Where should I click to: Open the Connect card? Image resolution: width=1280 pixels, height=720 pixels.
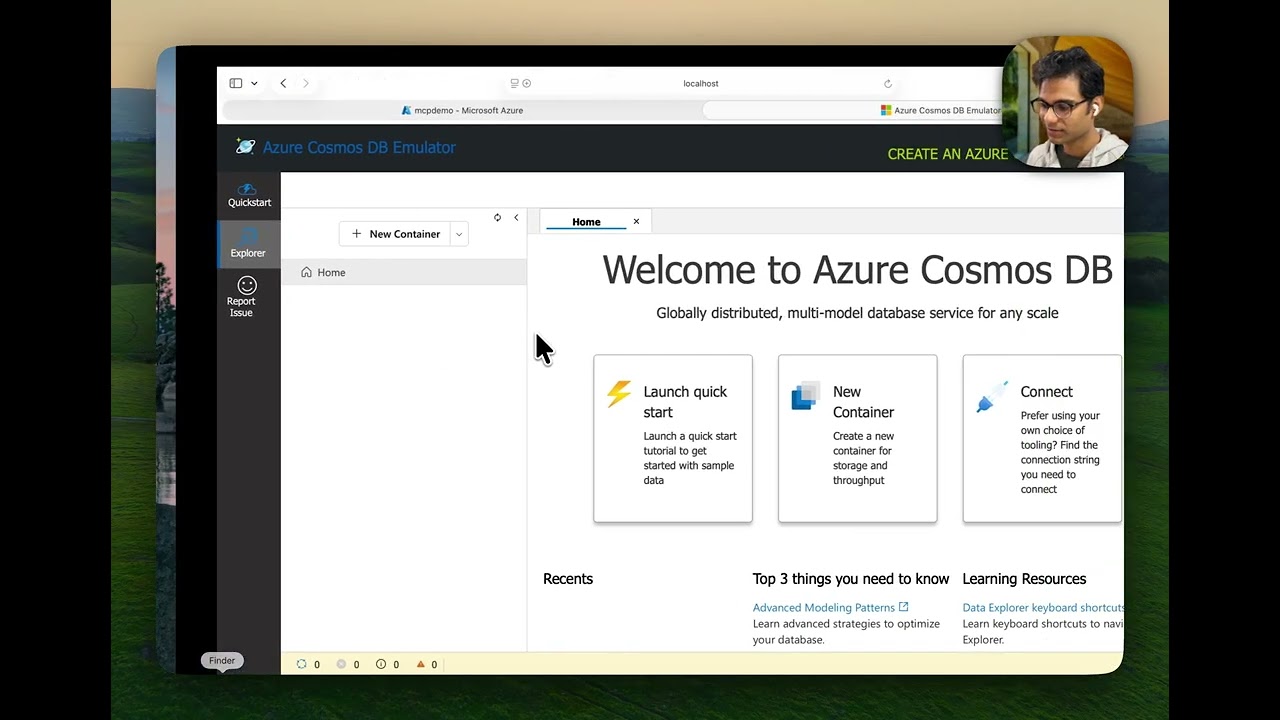(x=1042, y=438)
